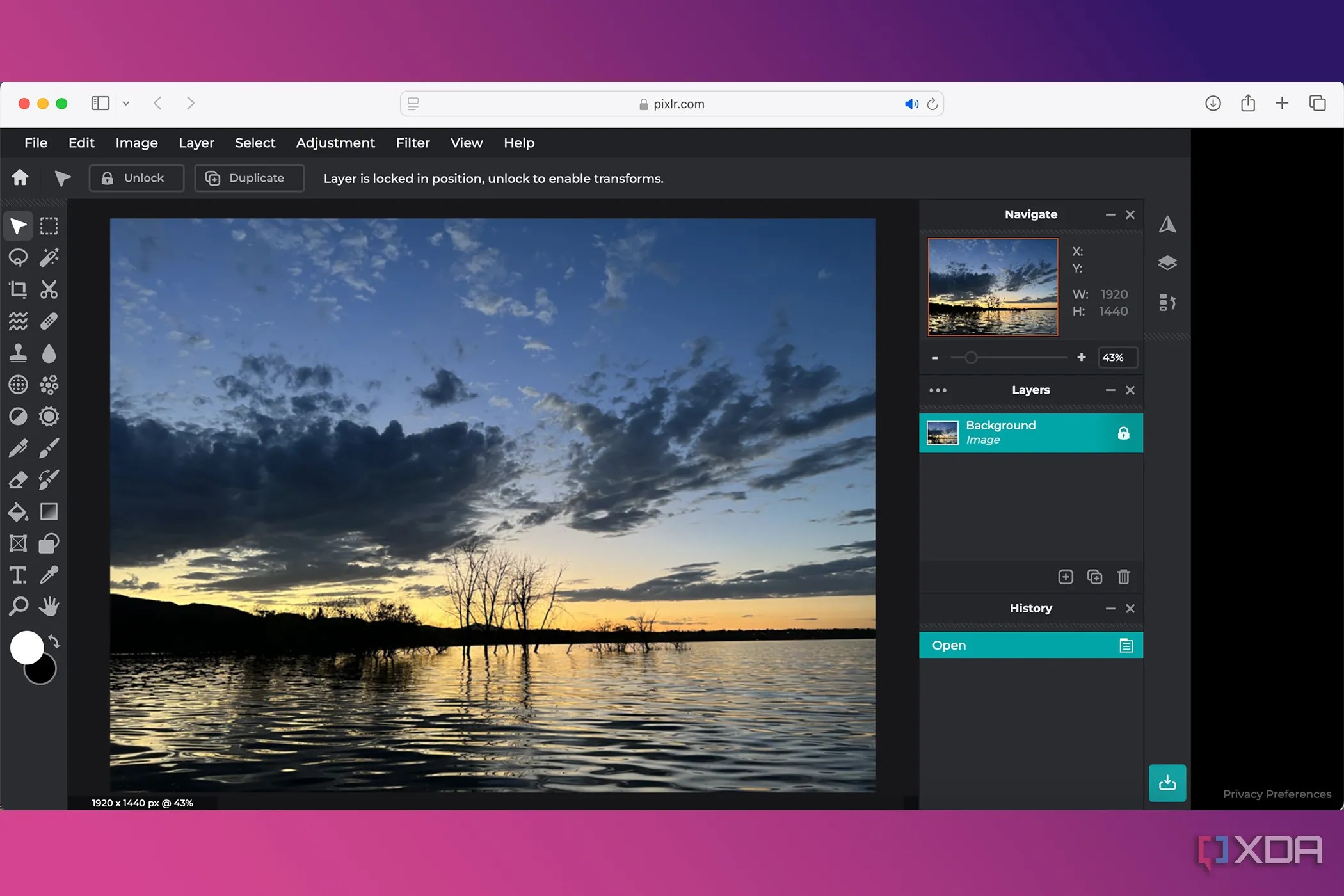
Task: Select the Clone stamp tool
Action: [18, 353]
